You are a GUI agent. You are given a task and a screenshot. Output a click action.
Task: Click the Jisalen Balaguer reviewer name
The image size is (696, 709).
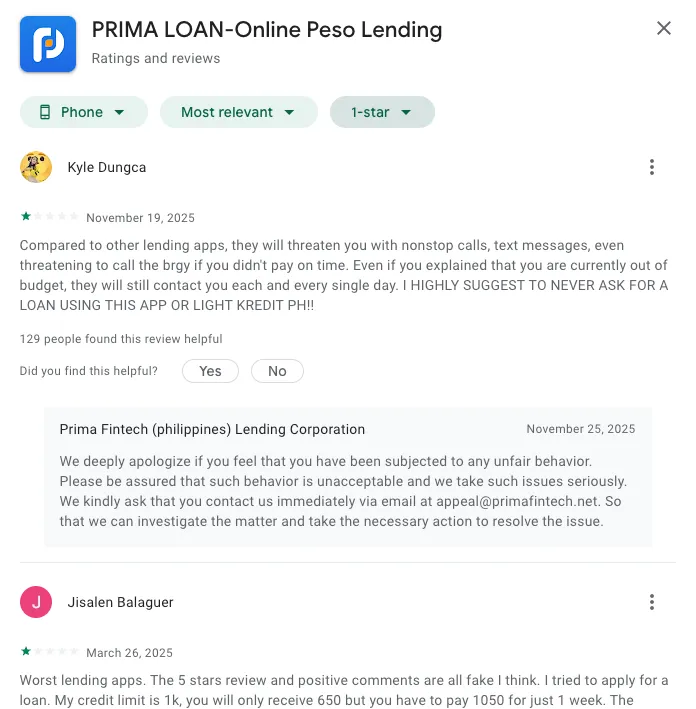[120, 602]
